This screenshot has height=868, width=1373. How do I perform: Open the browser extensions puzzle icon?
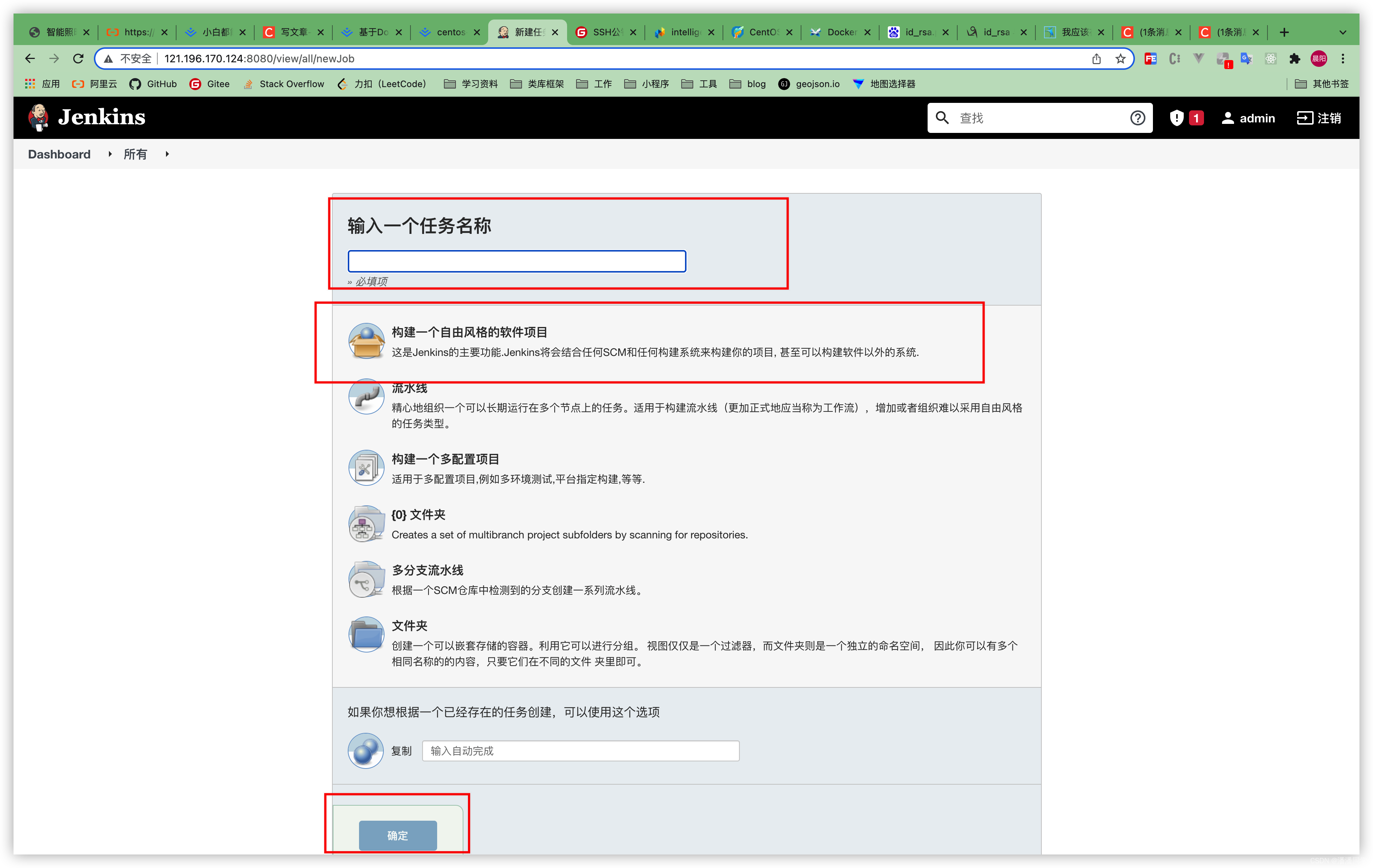1295,59
